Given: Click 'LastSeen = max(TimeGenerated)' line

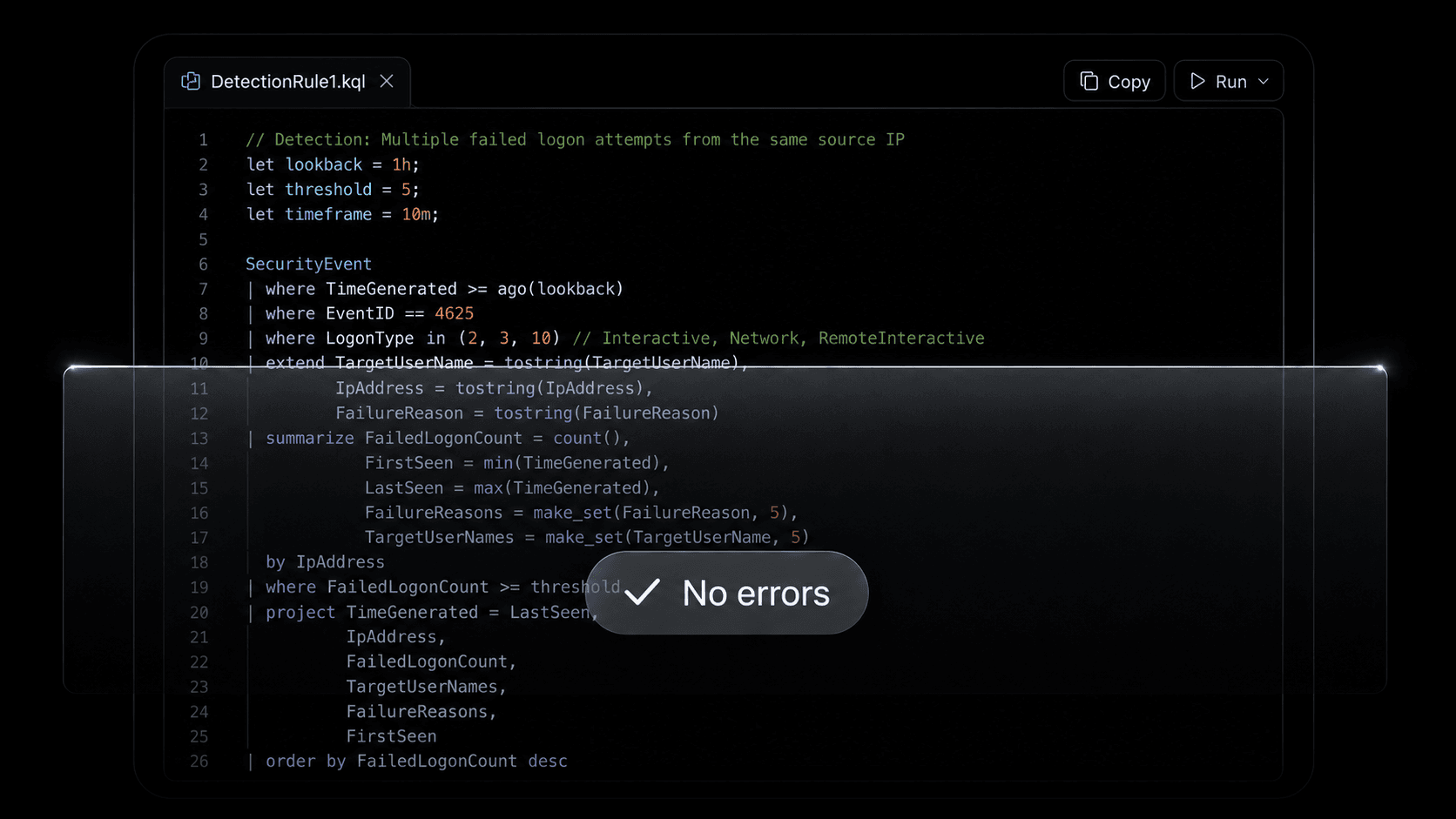Looking at the screenshot, I should (512, 487).
